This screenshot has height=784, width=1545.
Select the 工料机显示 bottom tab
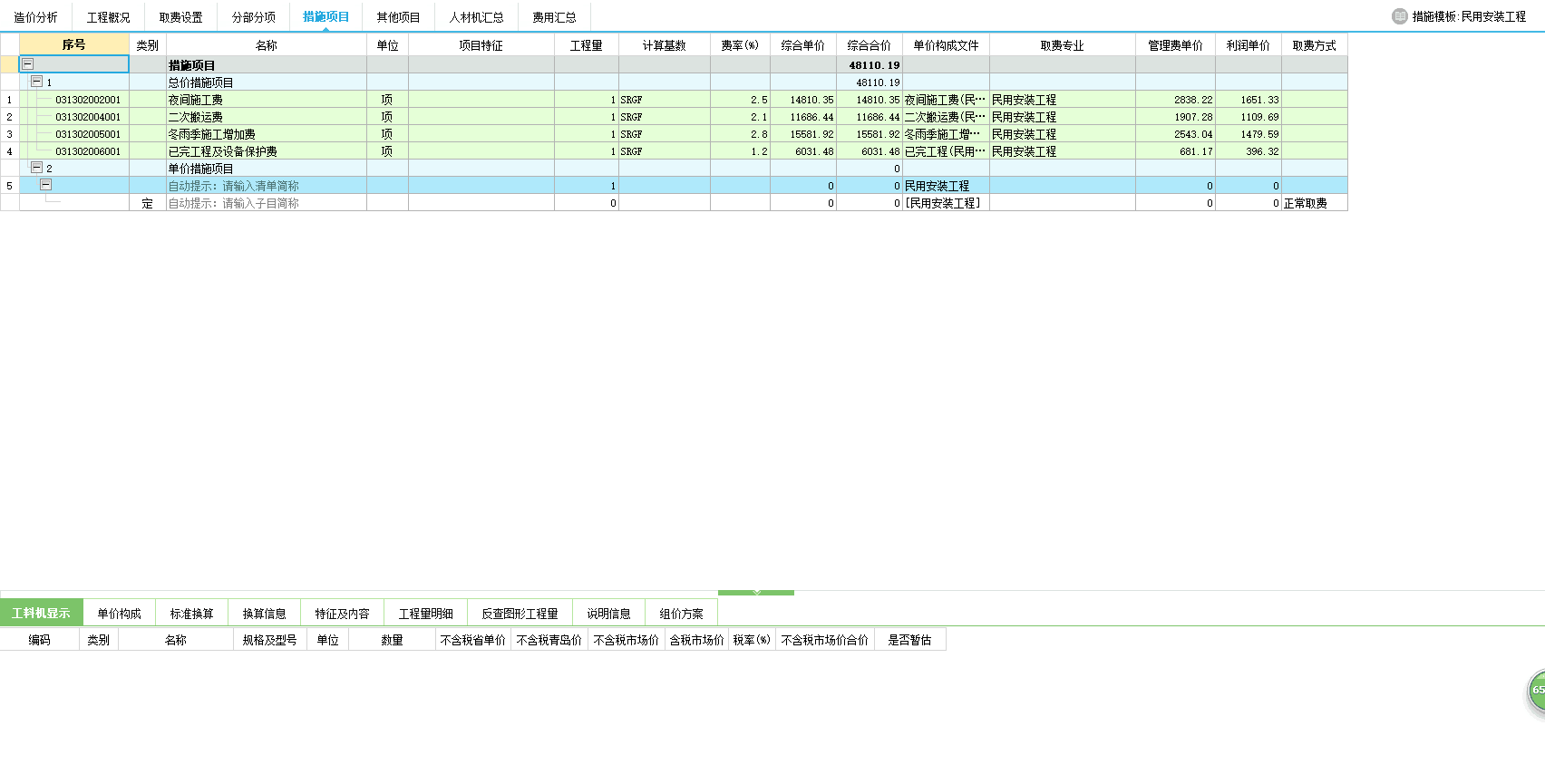point(42,614)
